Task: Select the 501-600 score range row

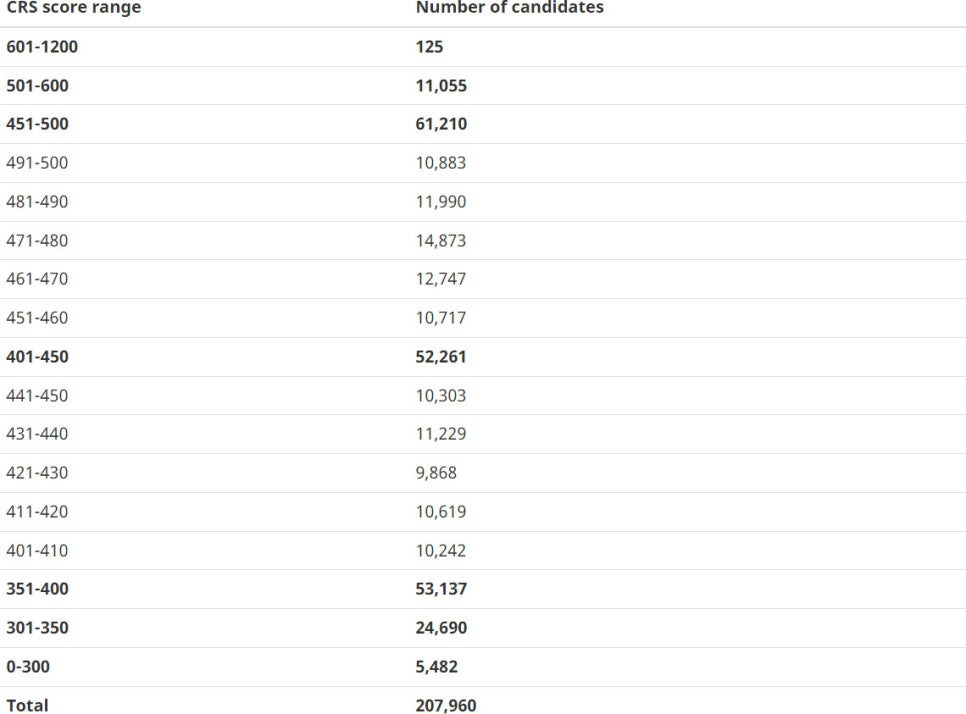Action: 483,86
